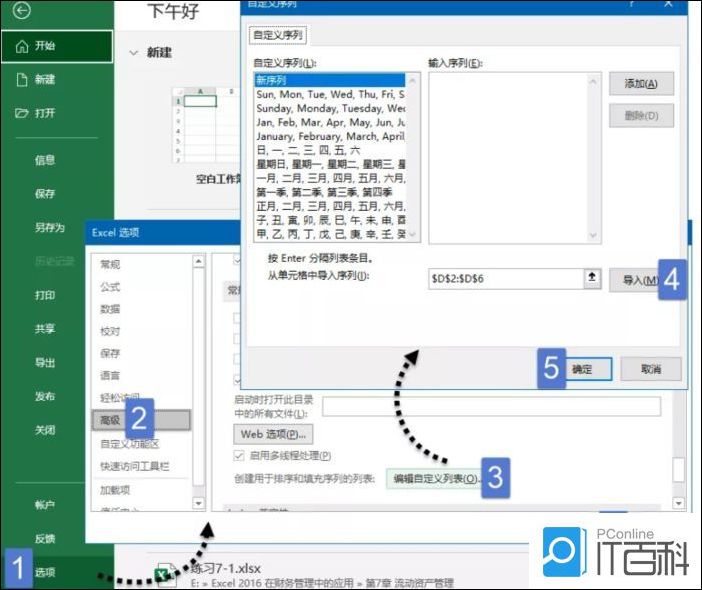
Task: Select the Jan, Feb, Mar list entry
Action: click(330, 122)
